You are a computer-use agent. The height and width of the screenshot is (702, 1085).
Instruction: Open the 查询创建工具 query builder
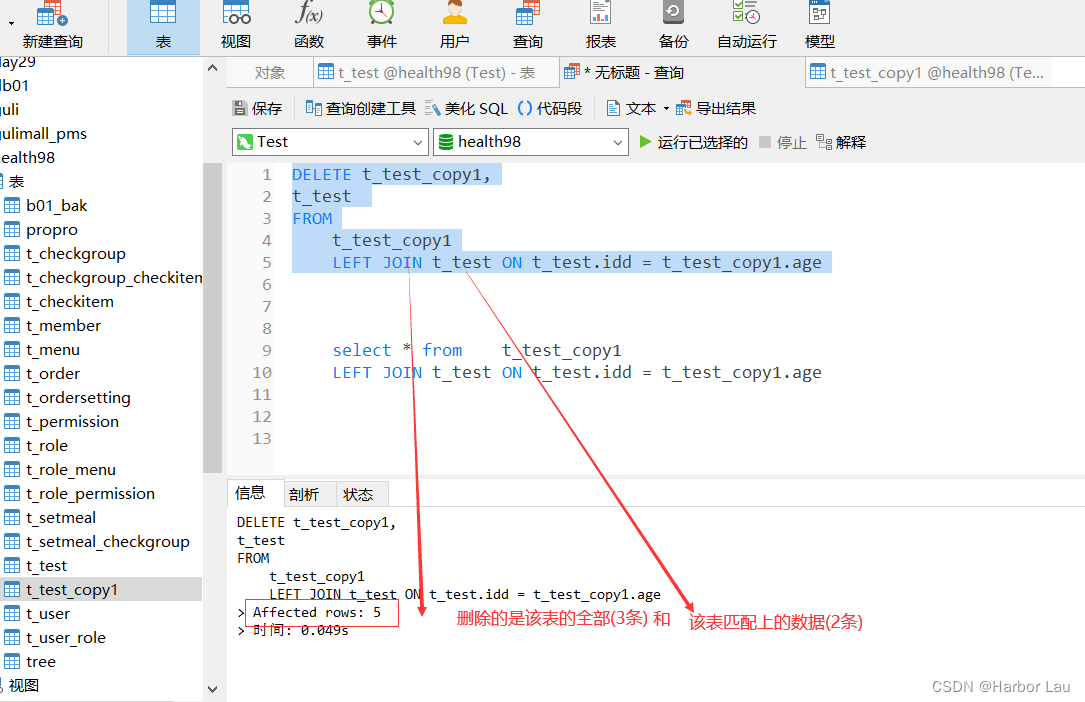tap(361, 109)
